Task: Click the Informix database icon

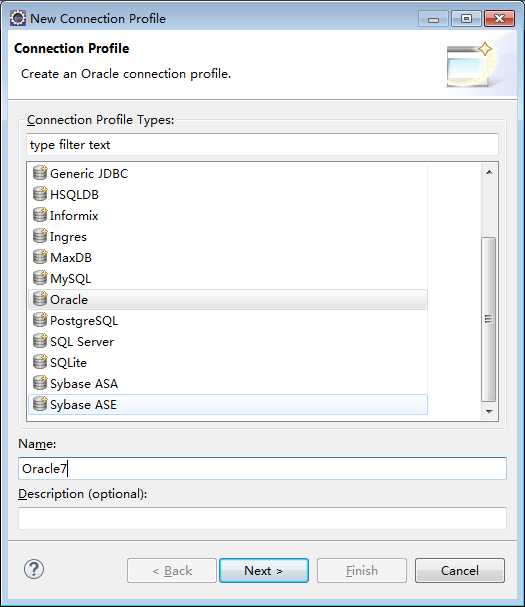Action: (40, 215)
